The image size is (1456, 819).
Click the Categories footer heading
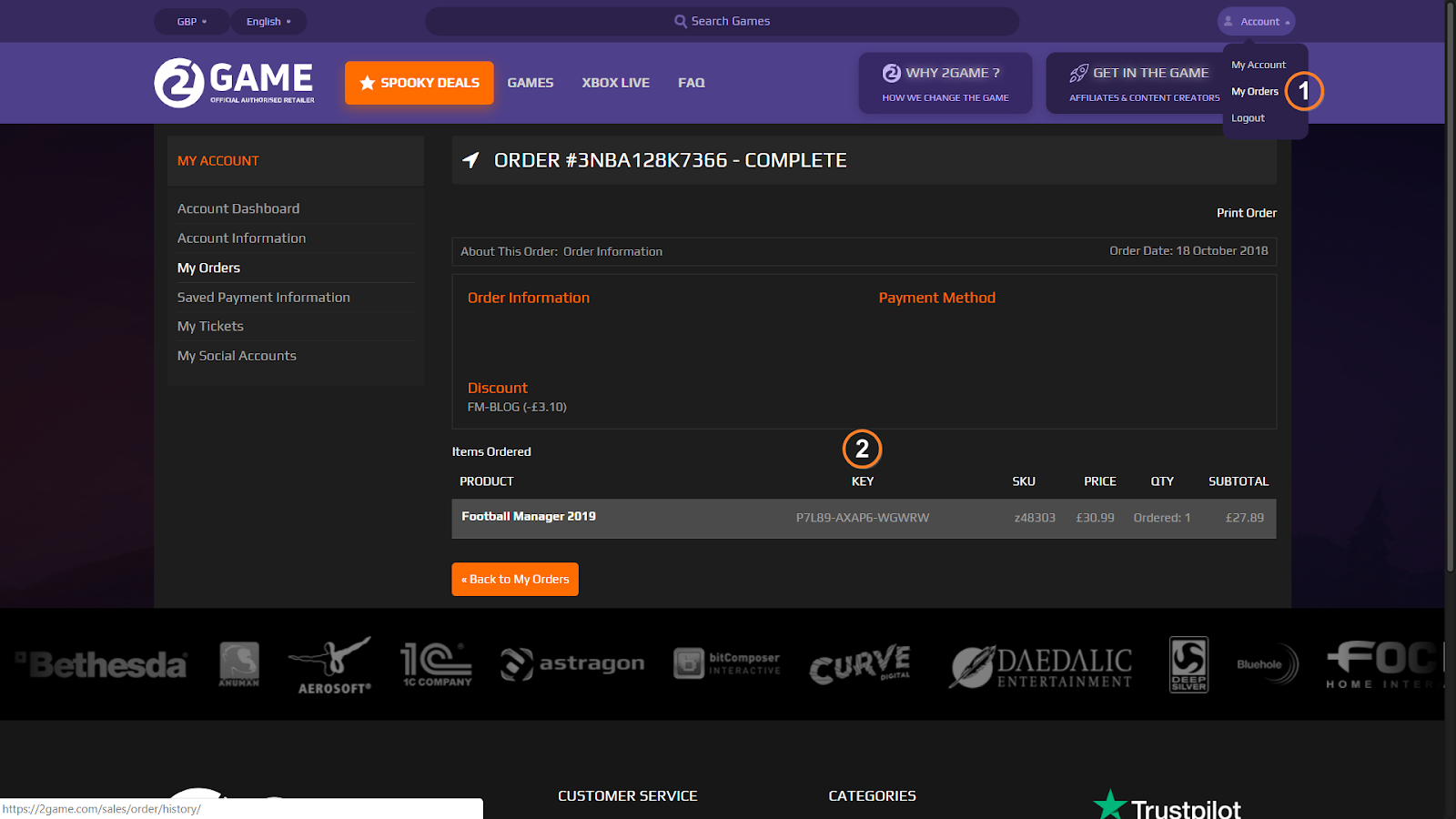pos(873,795)
